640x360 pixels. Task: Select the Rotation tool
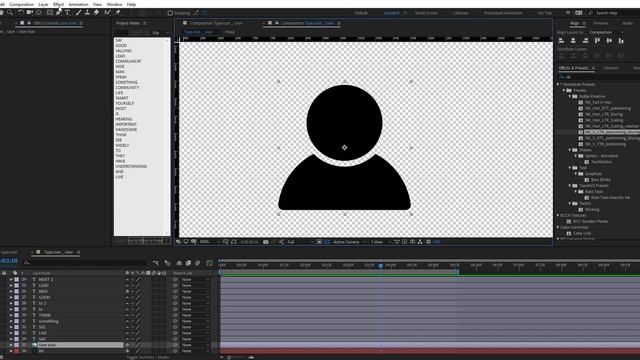[x=20, y=13]
